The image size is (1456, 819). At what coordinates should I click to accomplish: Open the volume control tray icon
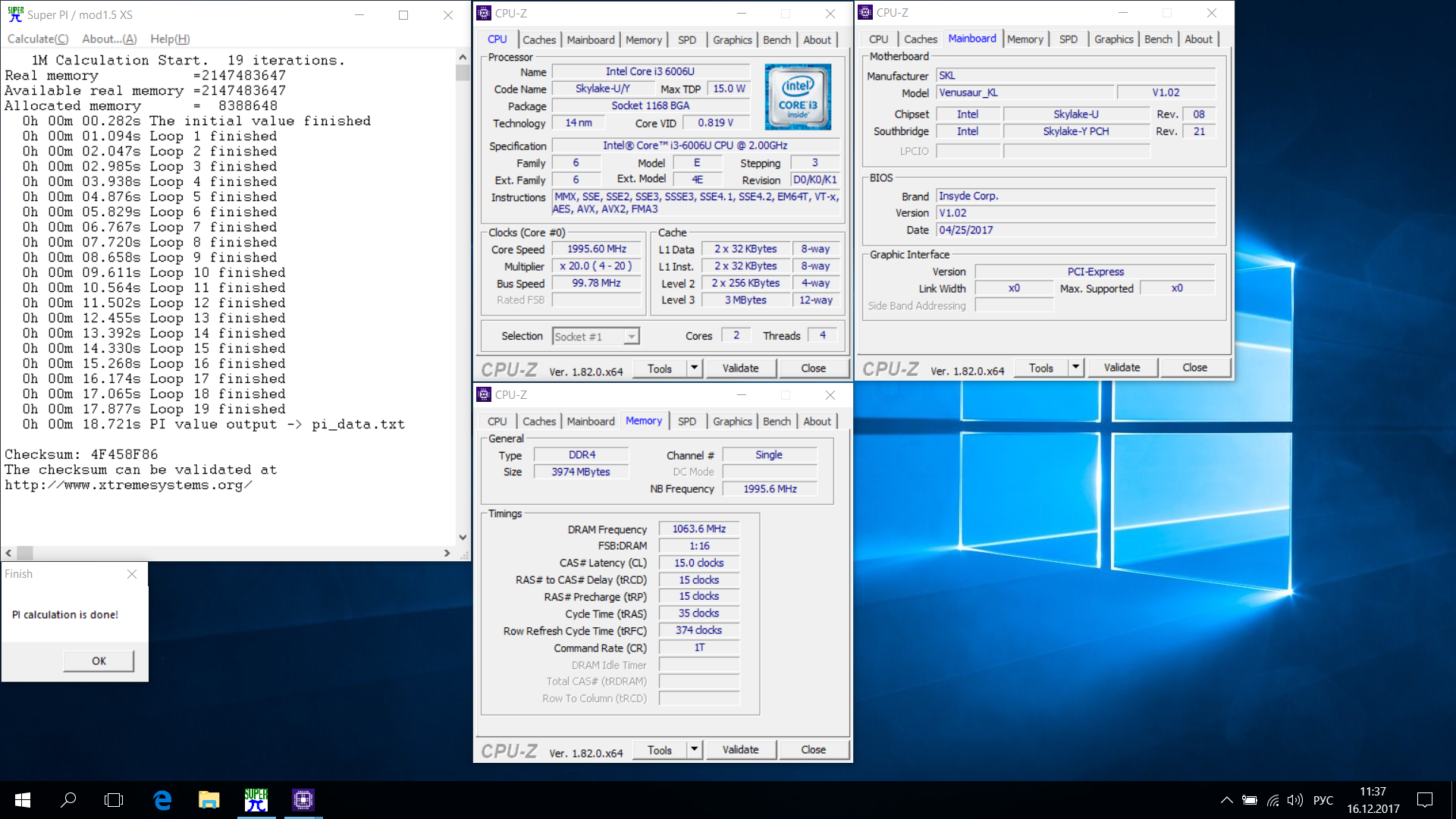pyautogui.click(x=1295, y=800)
